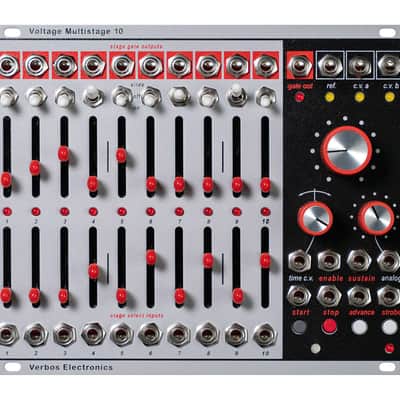The image size is (400, 400).
Task: Grab the stage 9 lower slider cap
Action: click(x=238, y=296)
